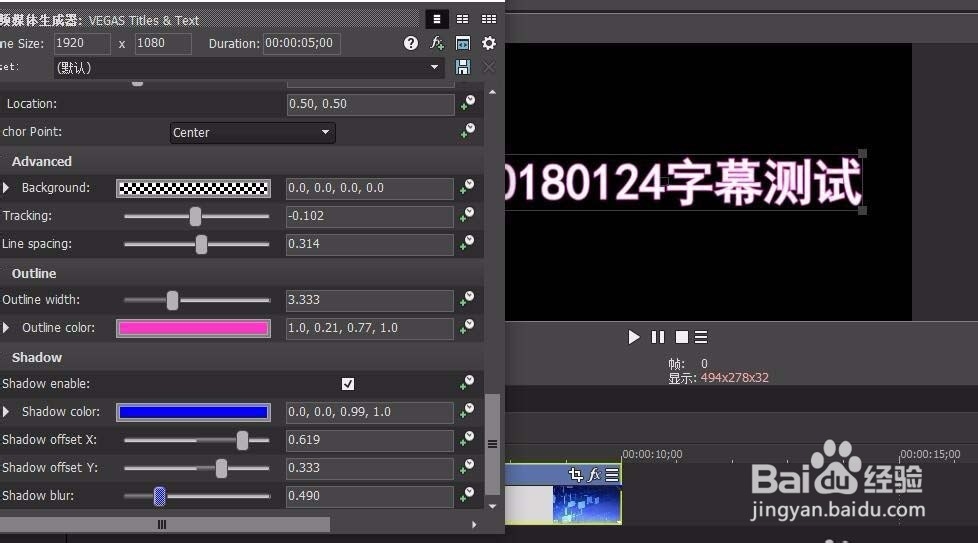Toggle animation for Line spacing

point(468,243)
